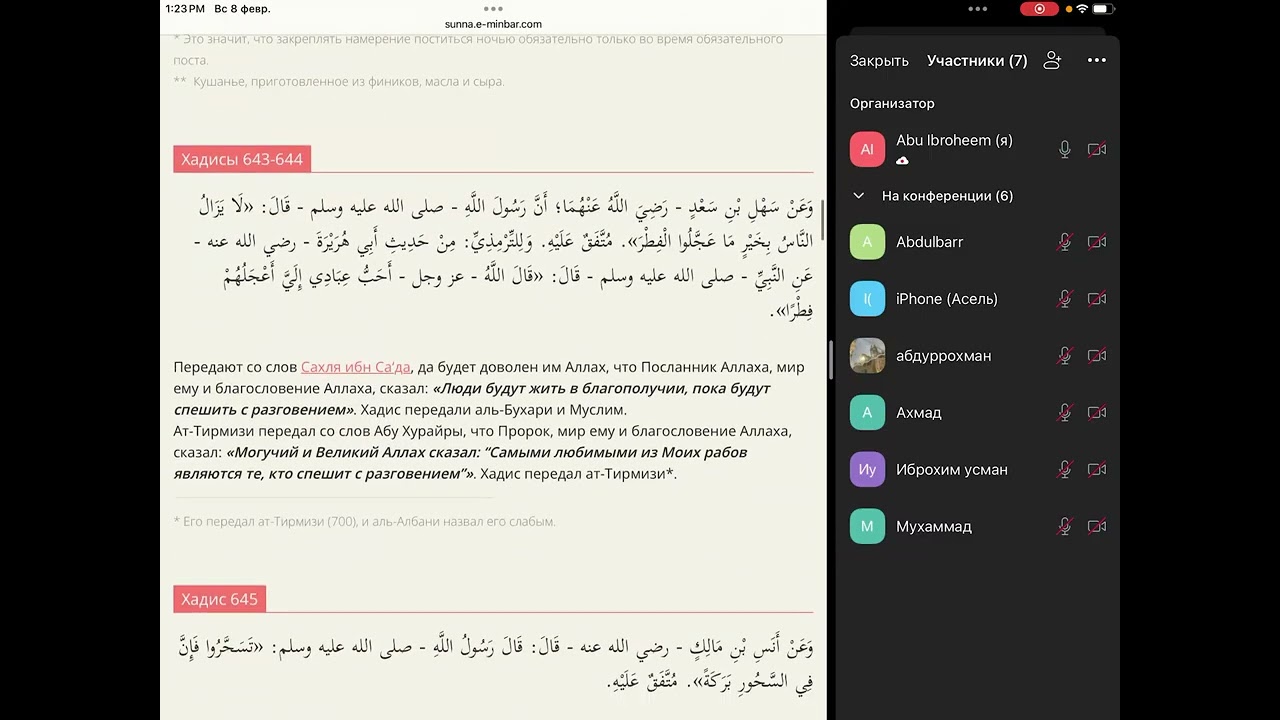Click абдуррохман's camera-off icon
The height and width of the screenshot is (720, 1280).
tap(1097, 356)
